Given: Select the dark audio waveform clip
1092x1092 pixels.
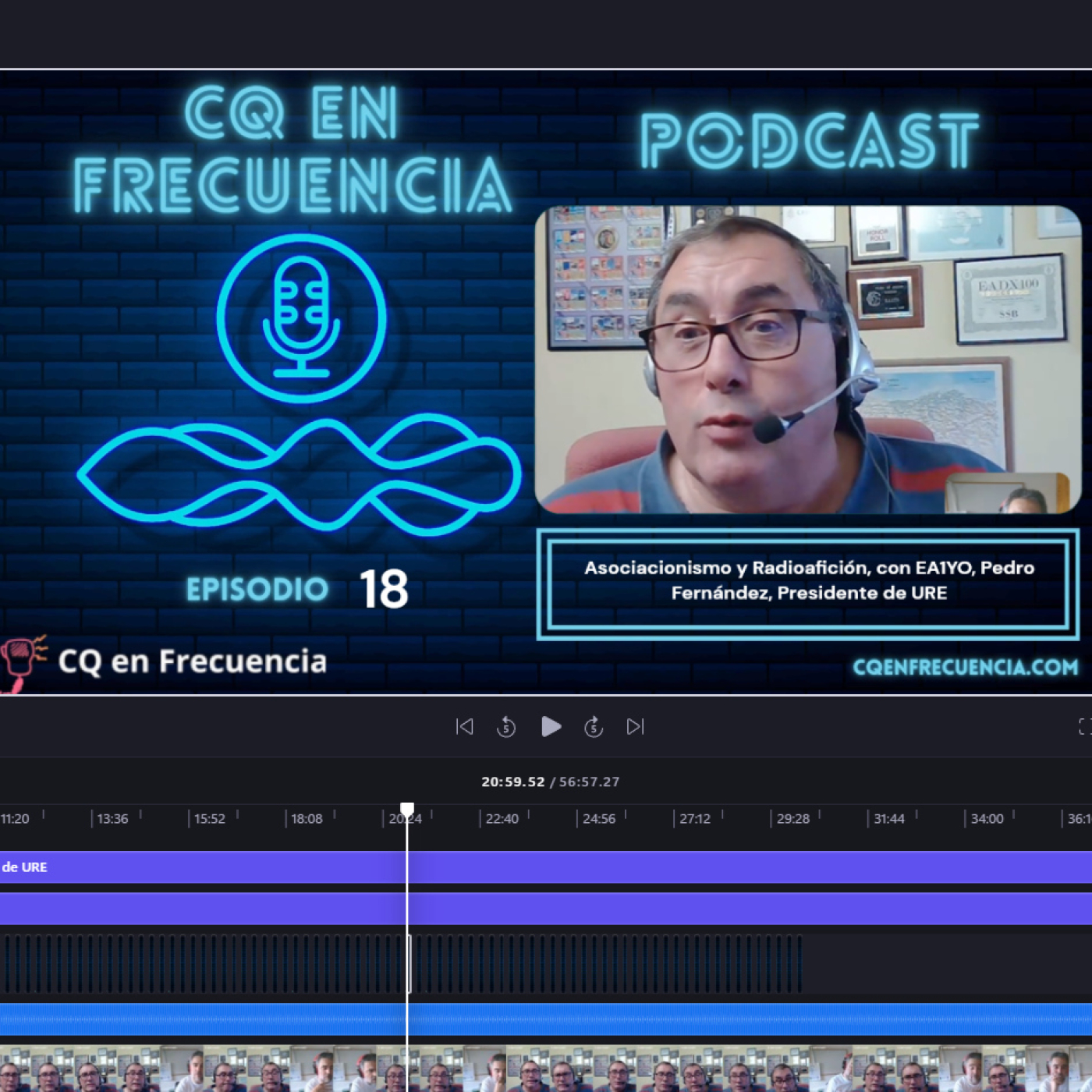Looking at the screenshot, I should (401, 964).
